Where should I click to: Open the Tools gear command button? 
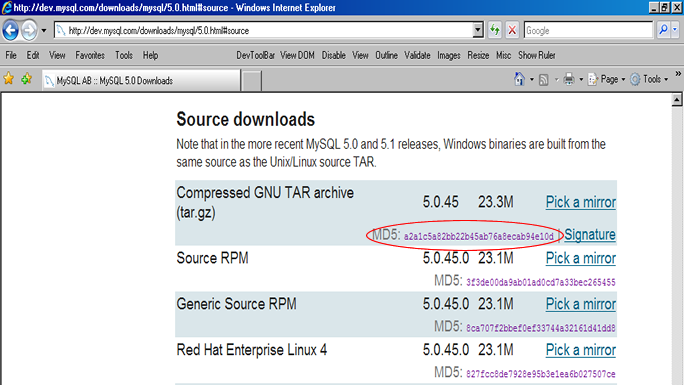tap(649, 79)
